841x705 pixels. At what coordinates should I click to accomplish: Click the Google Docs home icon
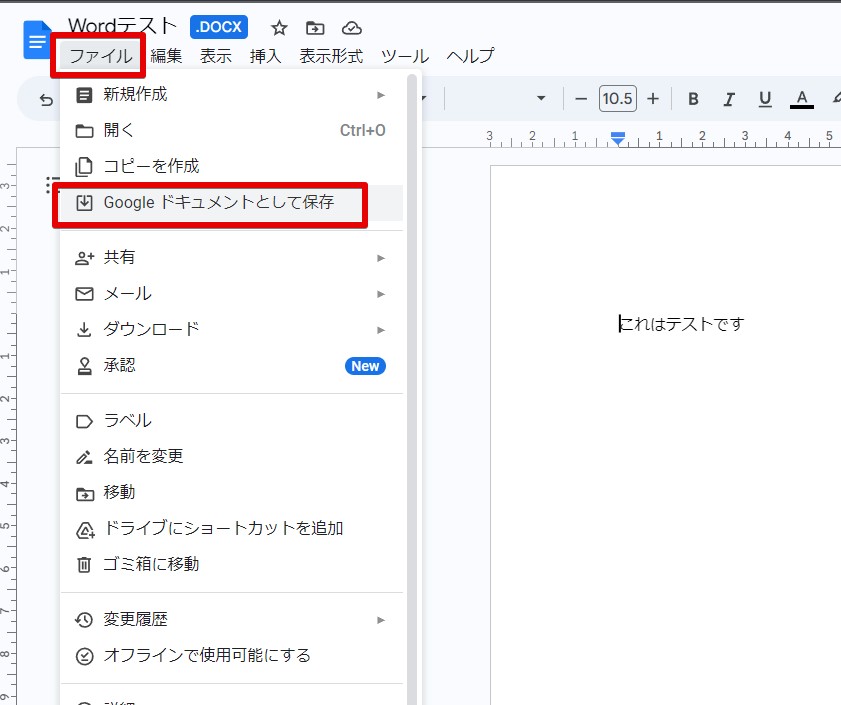pos(36,39)
